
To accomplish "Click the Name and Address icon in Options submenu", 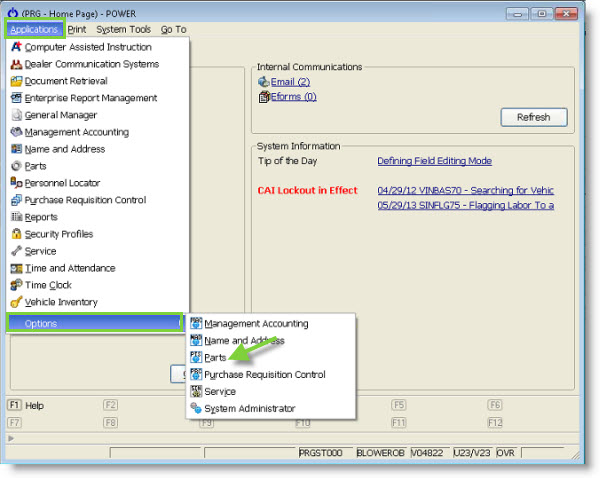I will point(196,340).
